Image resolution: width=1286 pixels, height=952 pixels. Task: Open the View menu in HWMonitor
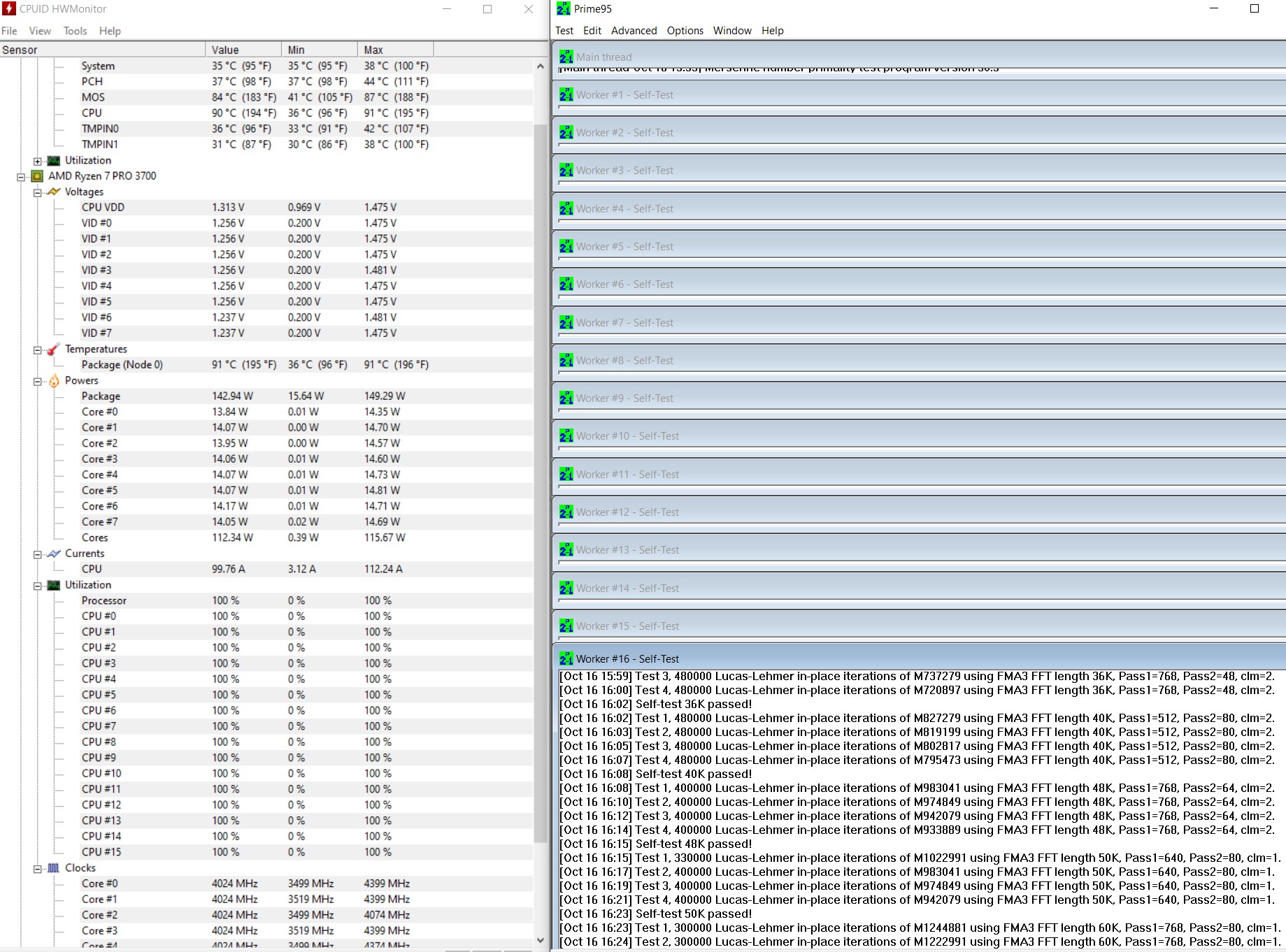pyautogui.click(x=40, y=31)
